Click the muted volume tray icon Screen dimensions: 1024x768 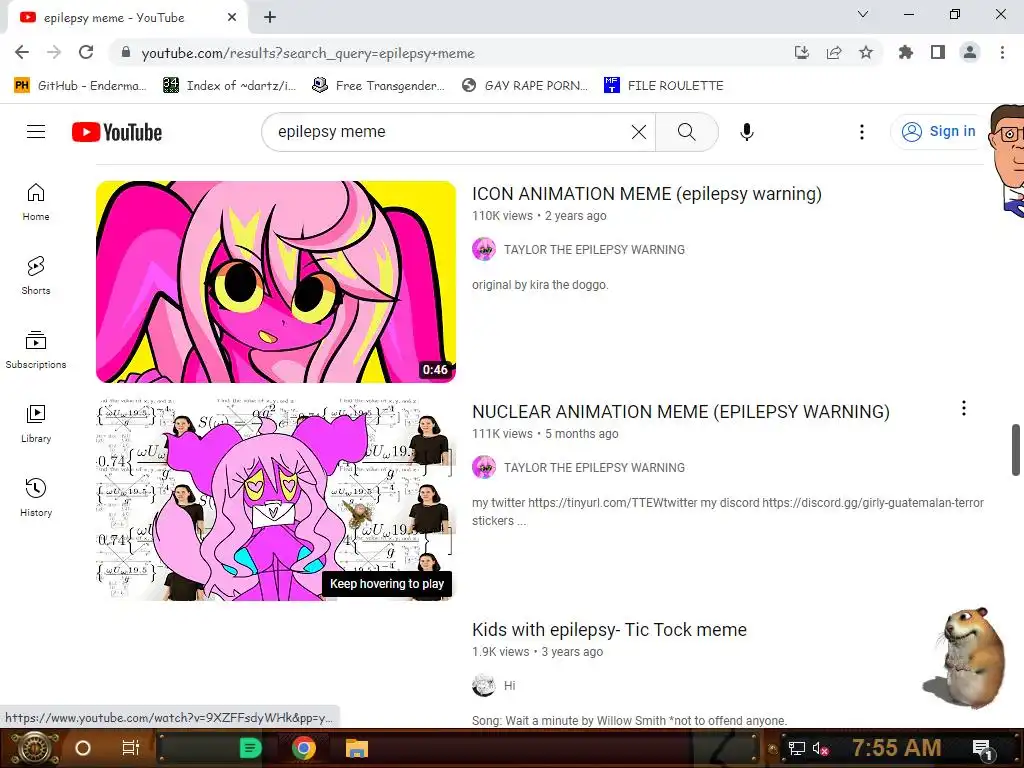click(820, 749)
